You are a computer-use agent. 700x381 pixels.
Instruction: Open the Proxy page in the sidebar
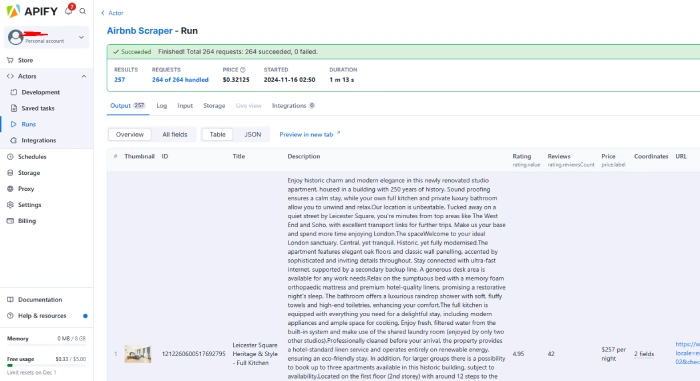click(26, 189)
